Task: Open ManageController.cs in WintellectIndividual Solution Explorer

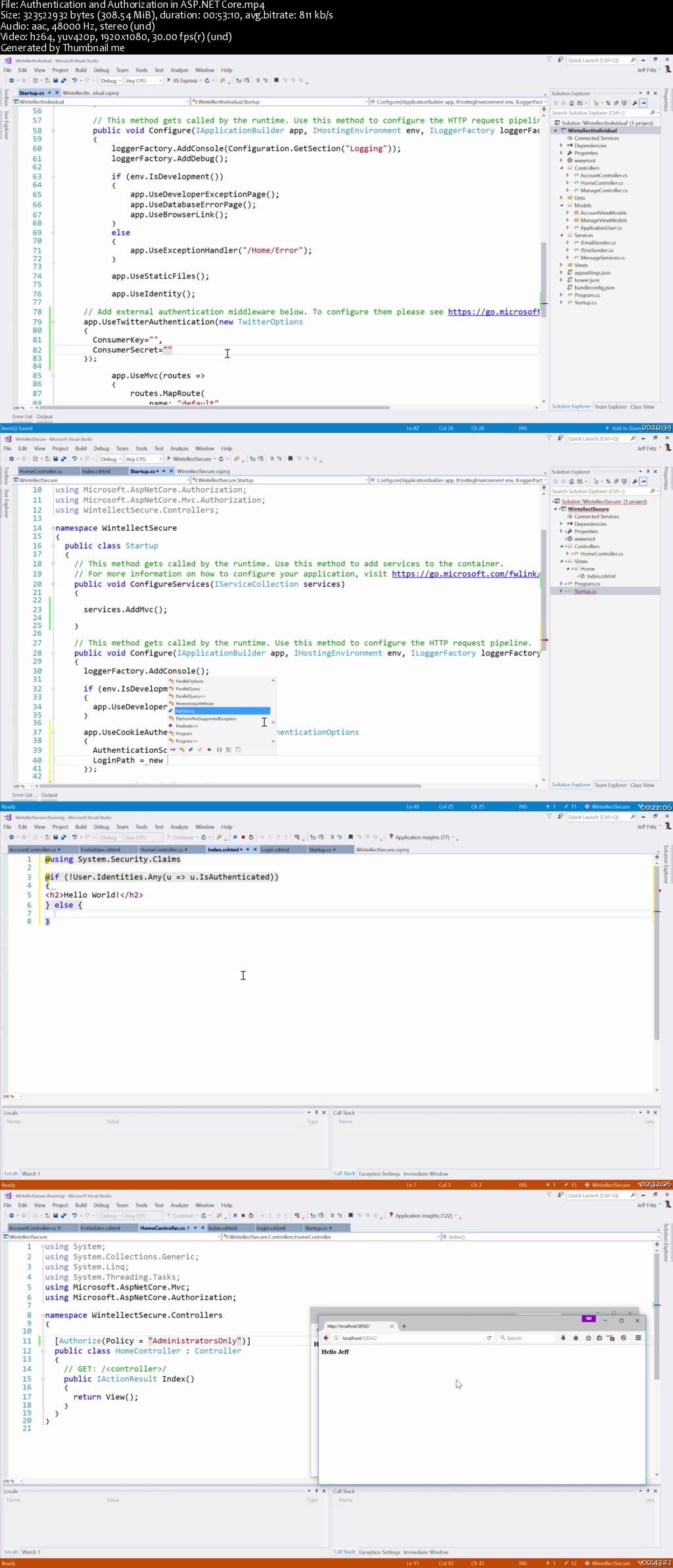Action: coord(603,190)
